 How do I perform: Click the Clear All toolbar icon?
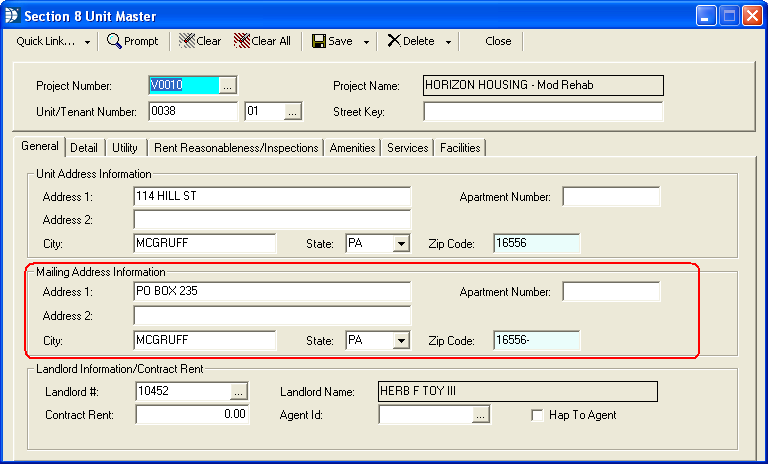click(x=242, y=41)
